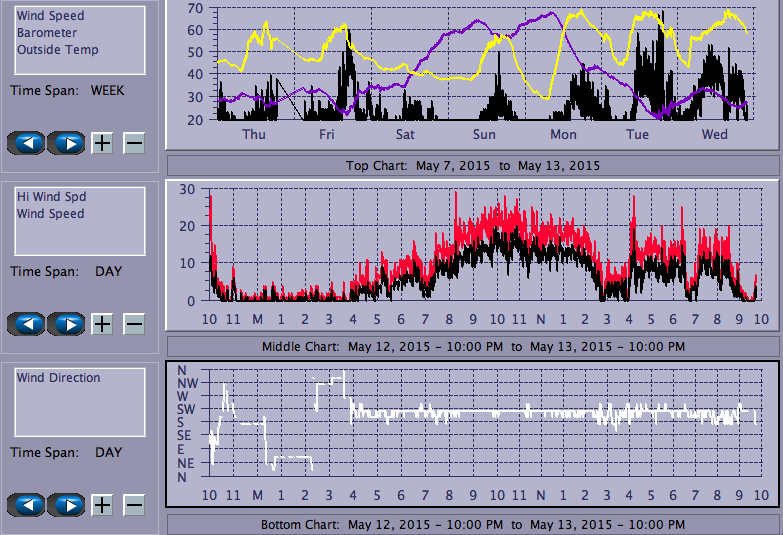Click the Wind Direction chart's right arrow
This screenshot has width=783, height=535.
pyautogui.click(x=66, y=505)
